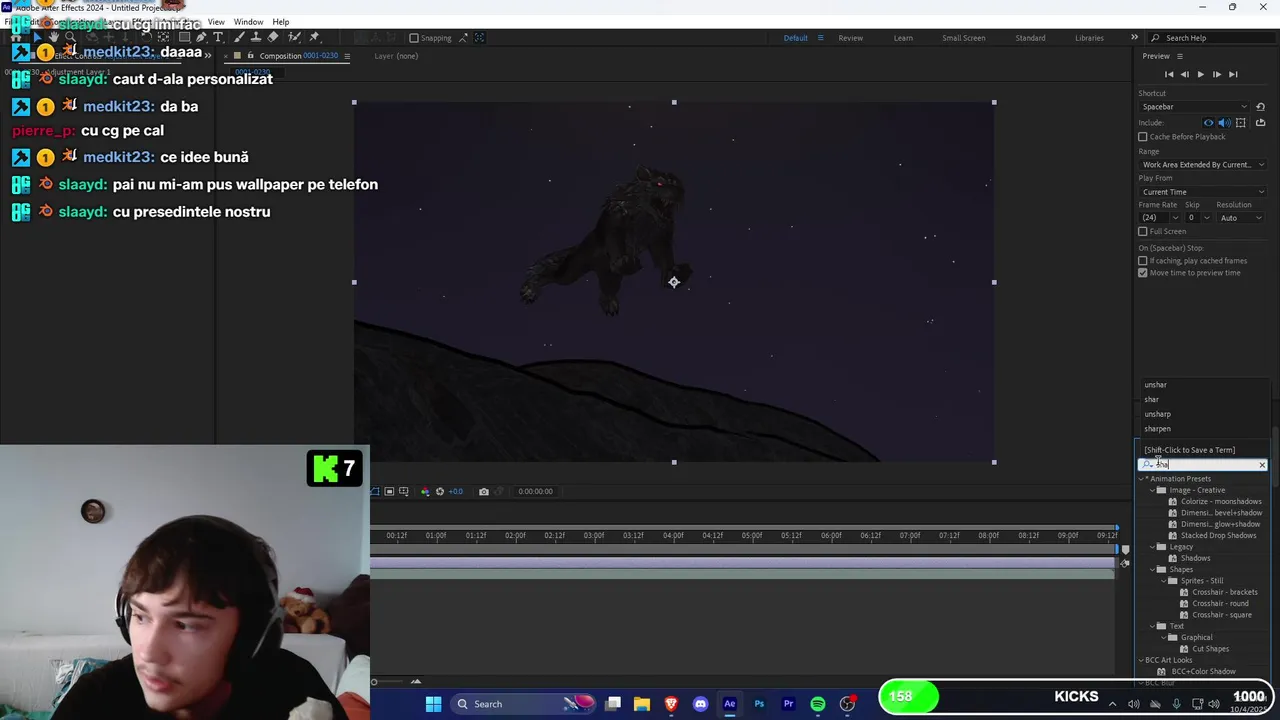Image resolution: width=1280 pixels, height=720 pixels.
Task: Take snapshot with the camera icon
Action: [x=484, y=491]
